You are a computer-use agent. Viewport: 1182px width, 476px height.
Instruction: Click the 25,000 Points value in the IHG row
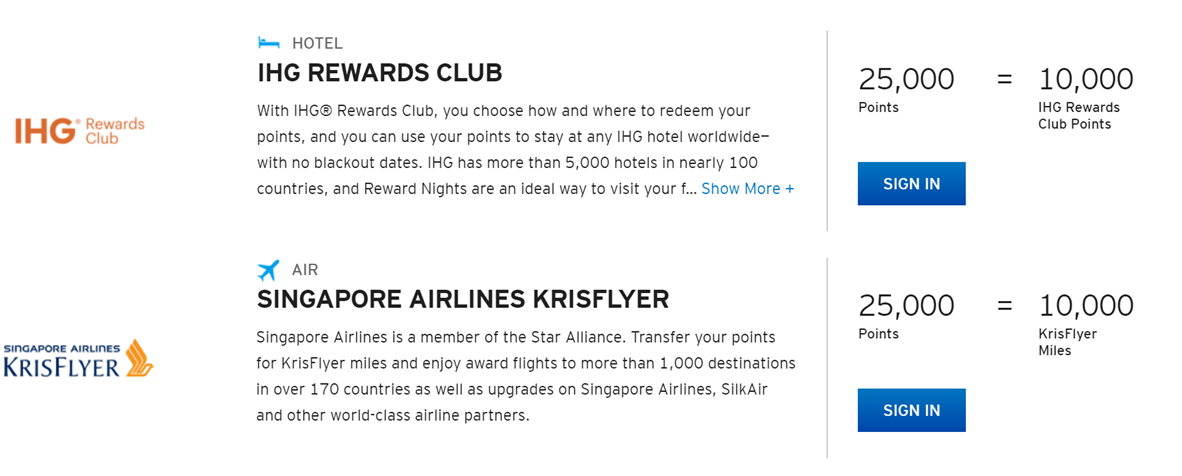pos(906,79)
